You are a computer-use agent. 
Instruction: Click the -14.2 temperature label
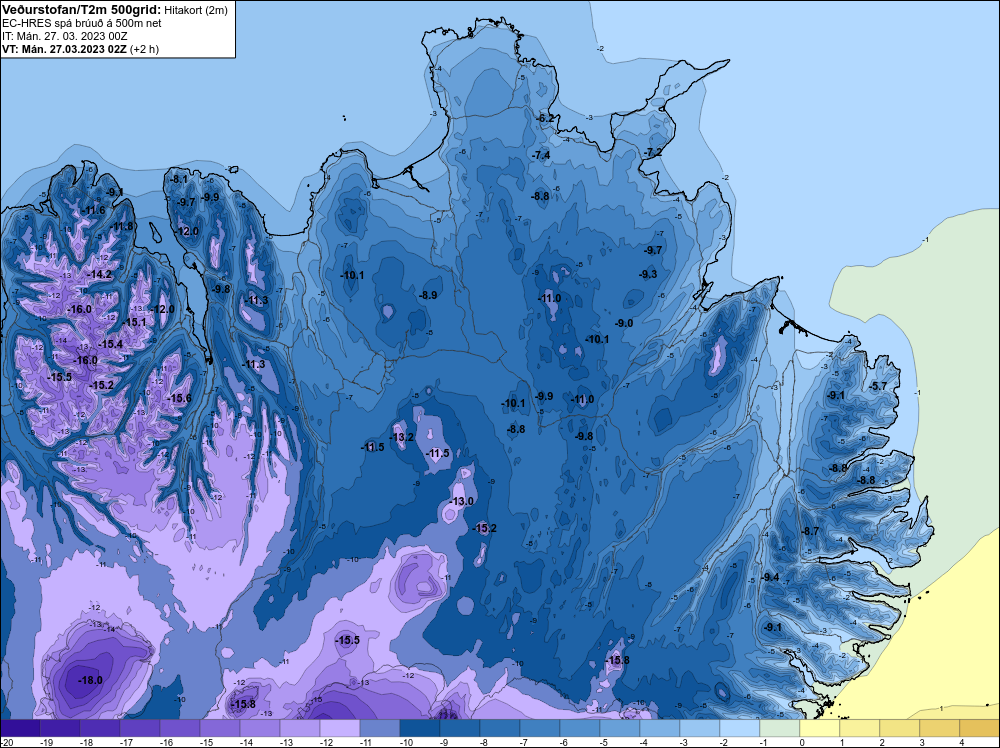(x=99, y=274)
